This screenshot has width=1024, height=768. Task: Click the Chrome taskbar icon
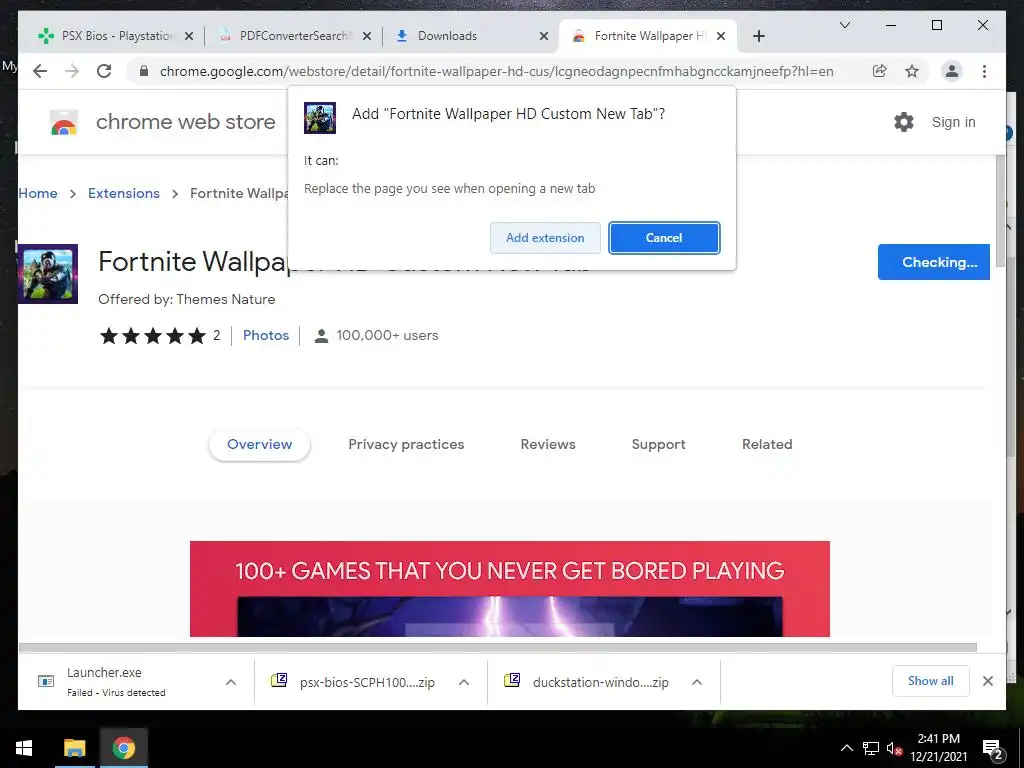click(123, 748)
